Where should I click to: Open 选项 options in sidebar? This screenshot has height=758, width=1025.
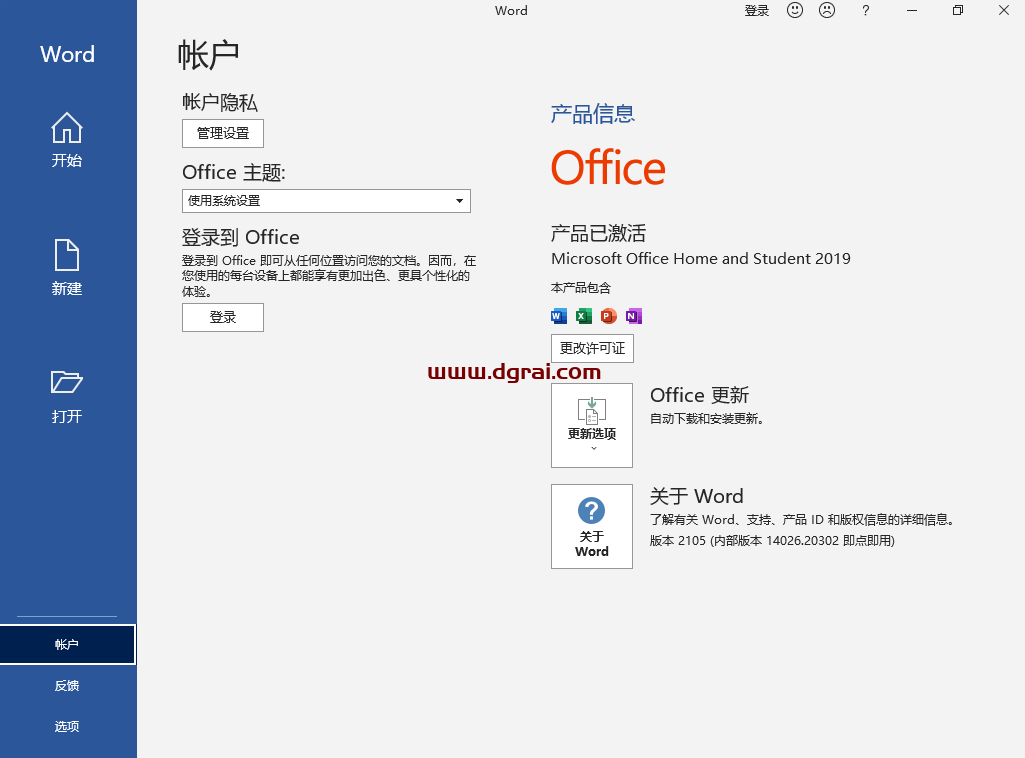tap(67, 726)
